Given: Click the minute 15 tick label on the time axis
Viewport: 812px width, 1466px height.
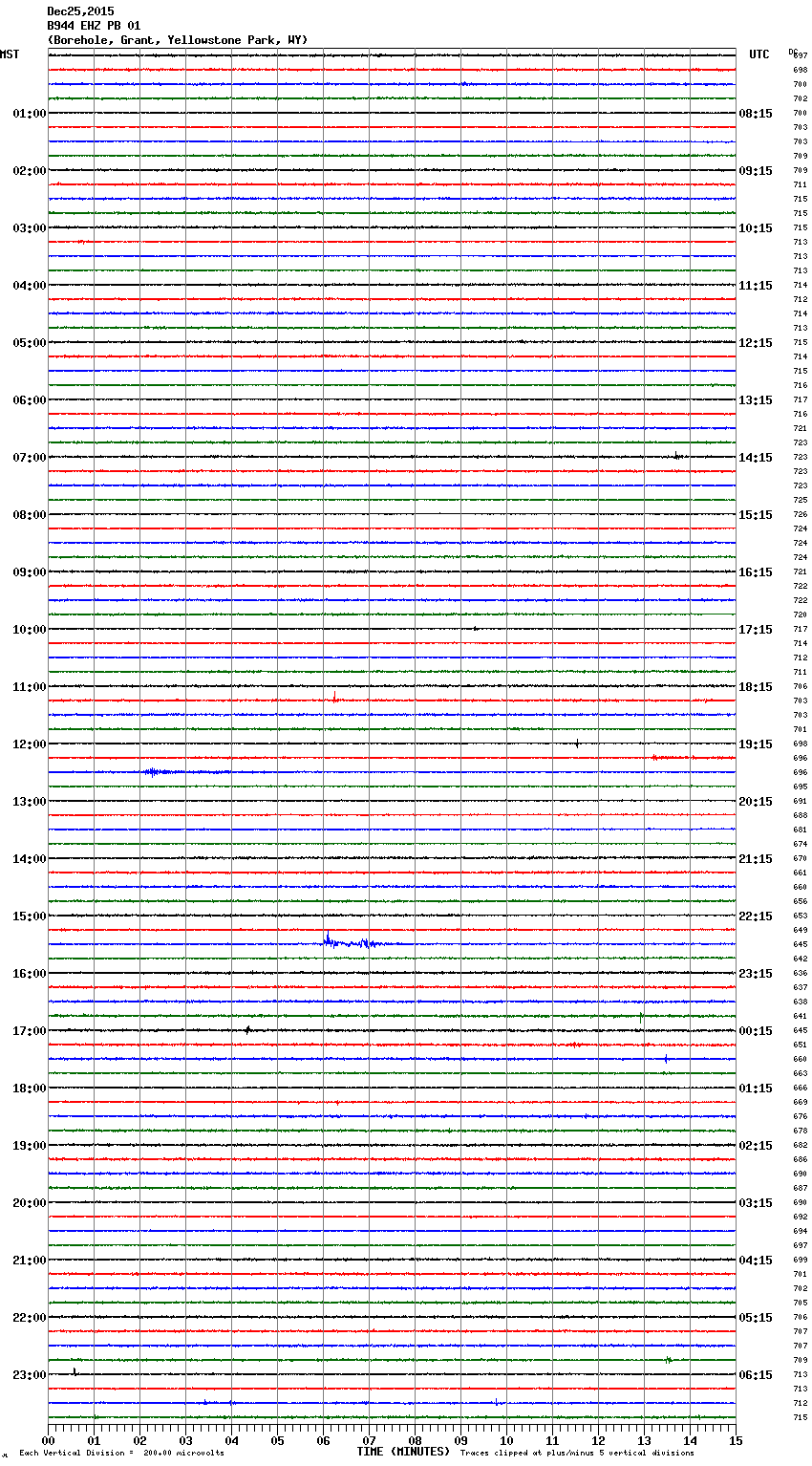Looking at the screenshot, I should pyautogui.click(x=736, y=1440).
